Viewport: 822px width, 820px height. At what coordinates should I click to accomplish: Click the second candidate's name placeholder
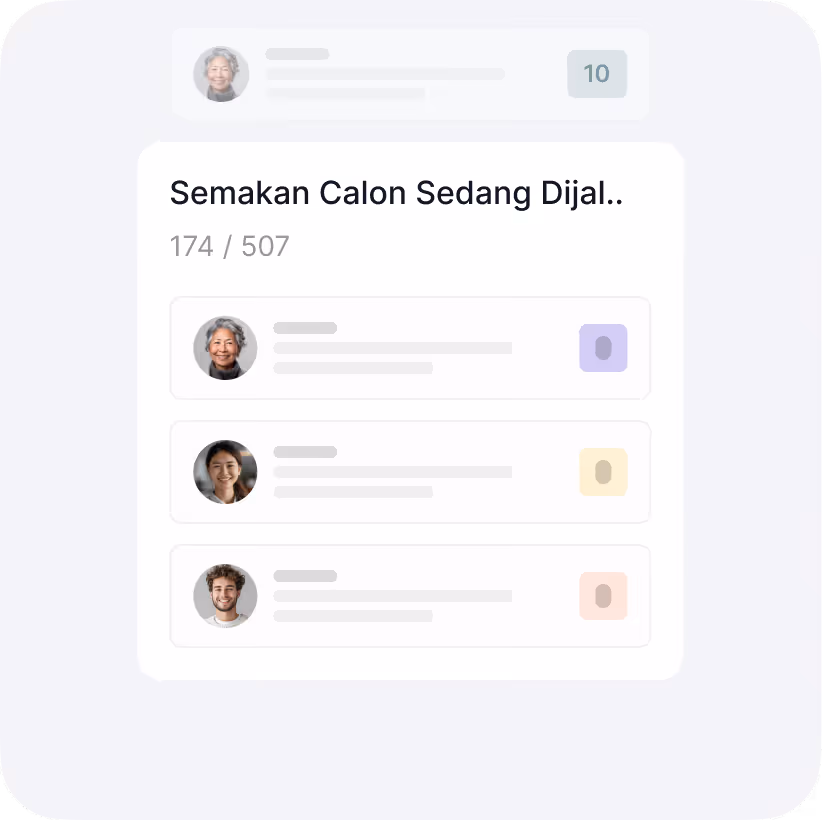click(x=305, y=451)
